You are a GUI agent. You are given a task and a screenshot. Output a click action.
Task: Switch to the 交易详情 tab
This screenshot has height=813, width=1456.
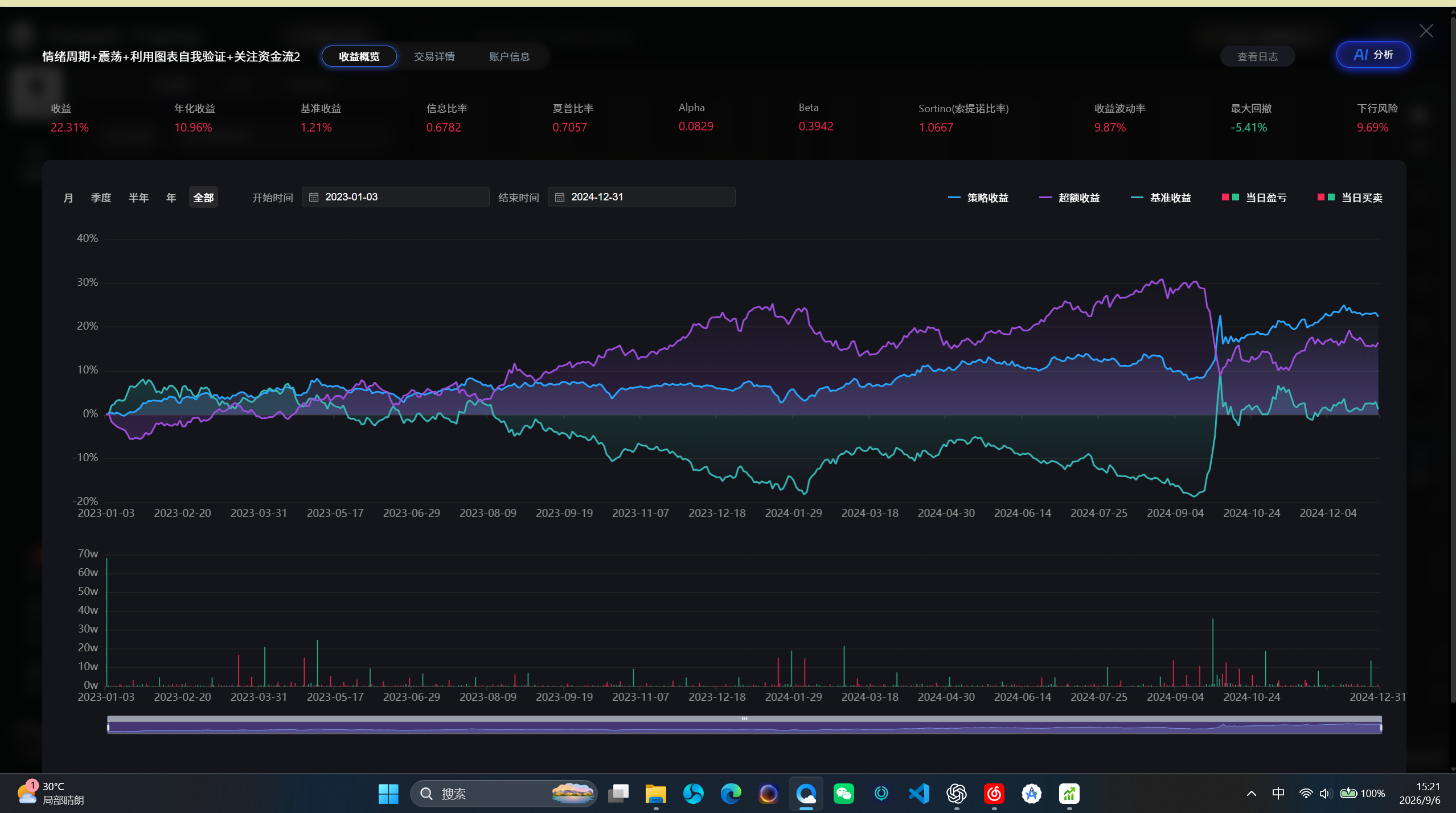pos(434,56)
